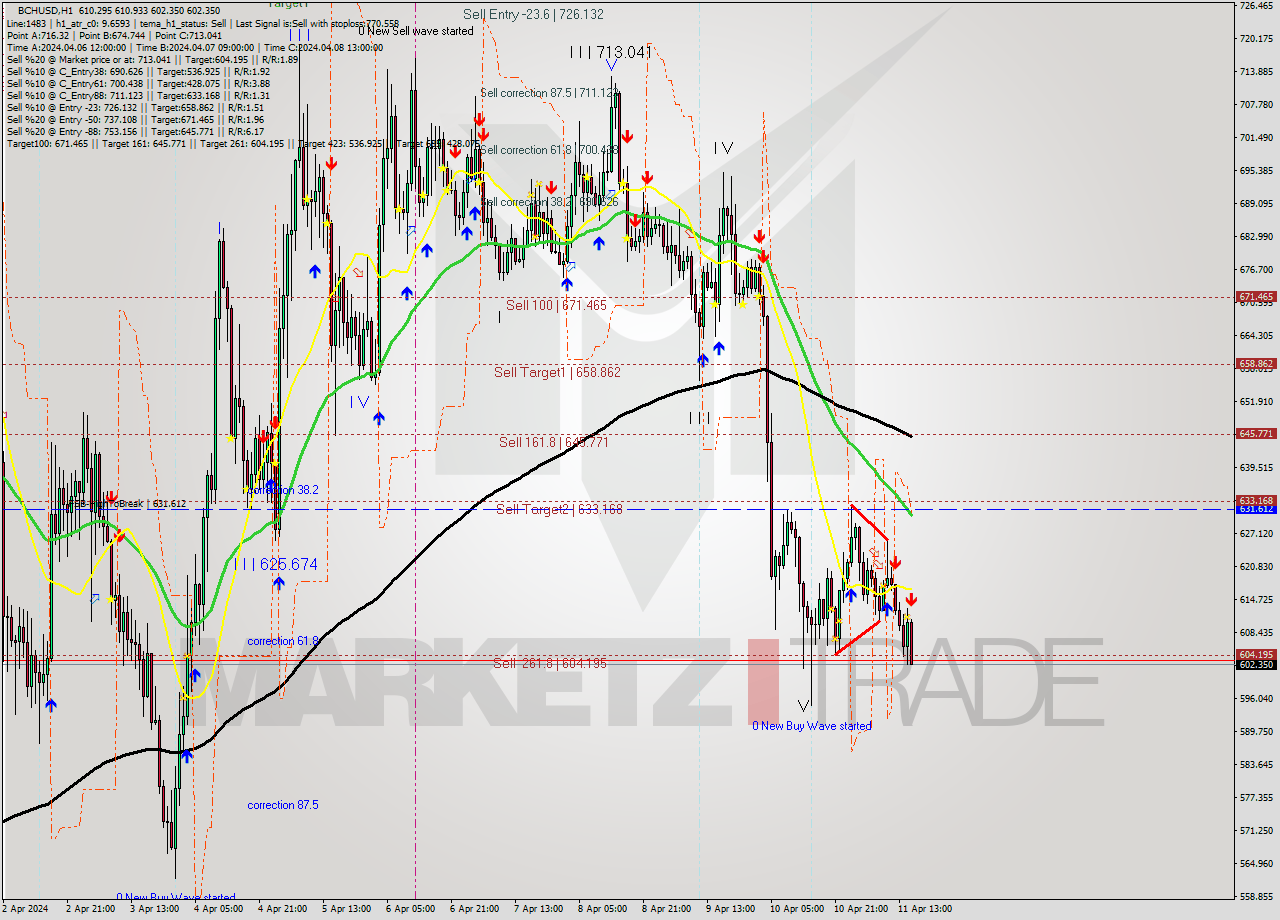Click the blue 'correction 61.8' label
Image resolution: width=1280 pixels, height=920 pixels.
(x=283, y=641)
